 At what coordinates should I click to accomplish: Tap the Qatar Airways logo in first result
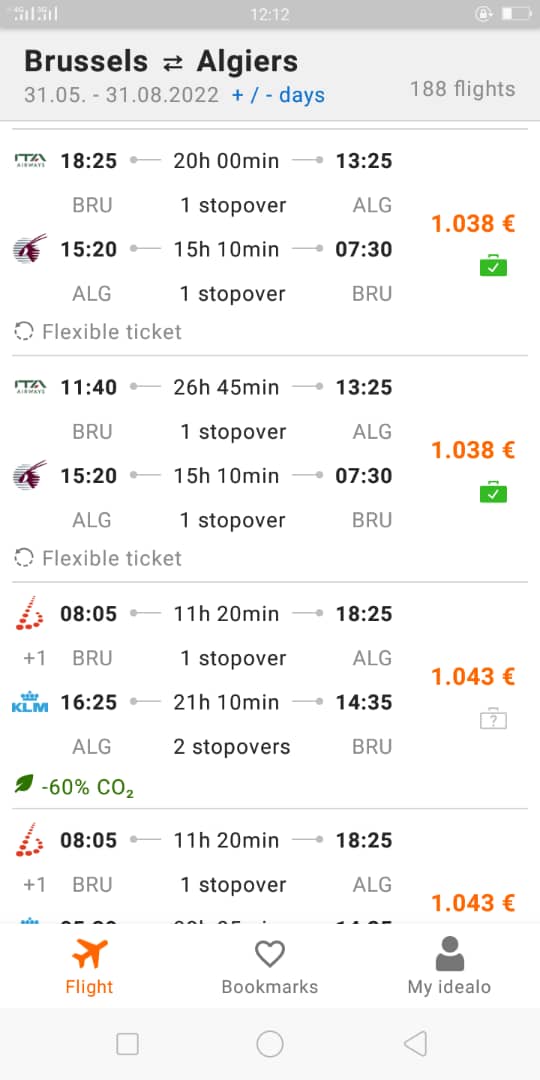[30, 249]
